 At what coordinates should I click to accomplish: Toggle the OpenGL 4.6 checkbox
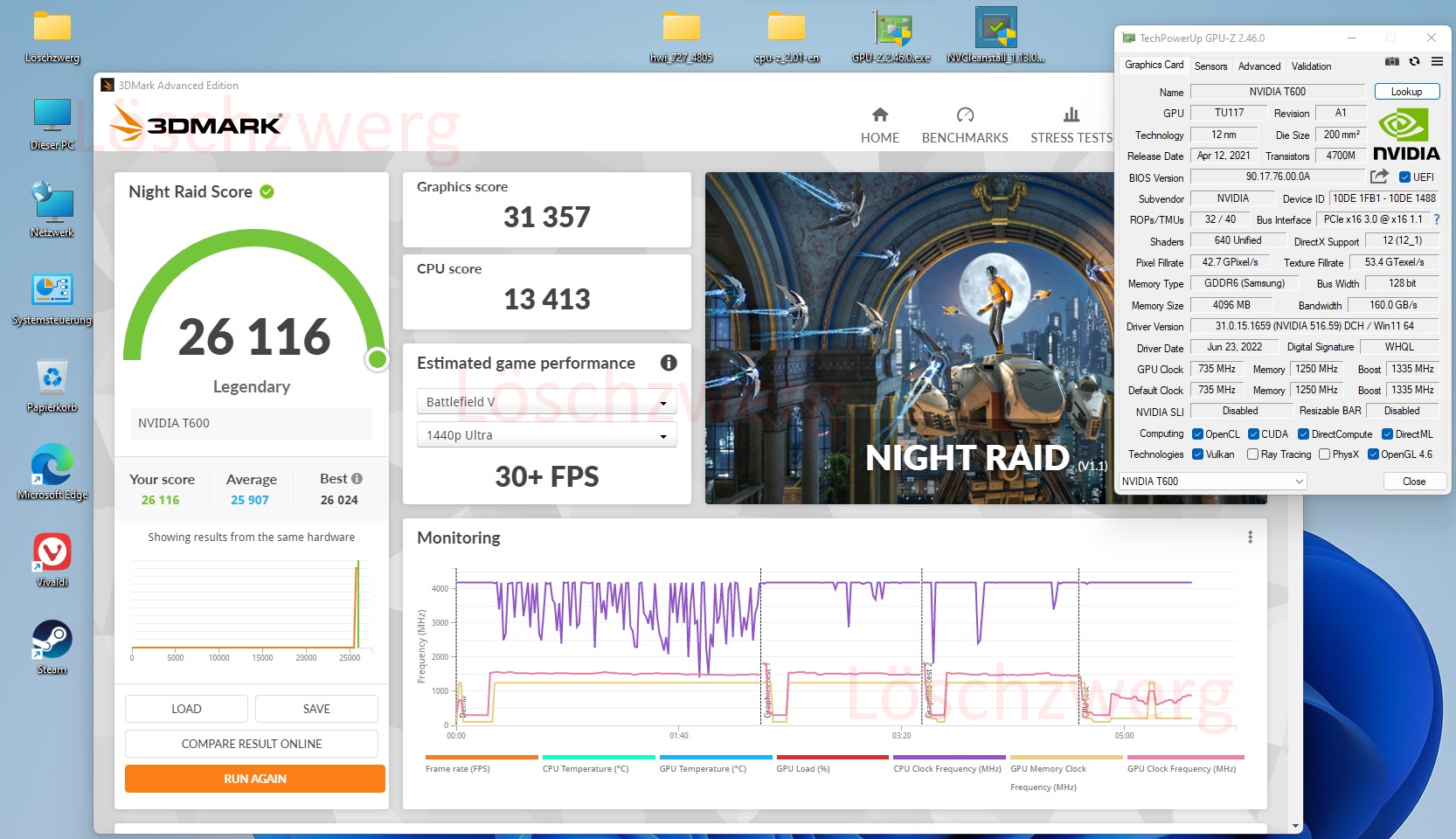pyautogui.click(x=1373, y=454)
